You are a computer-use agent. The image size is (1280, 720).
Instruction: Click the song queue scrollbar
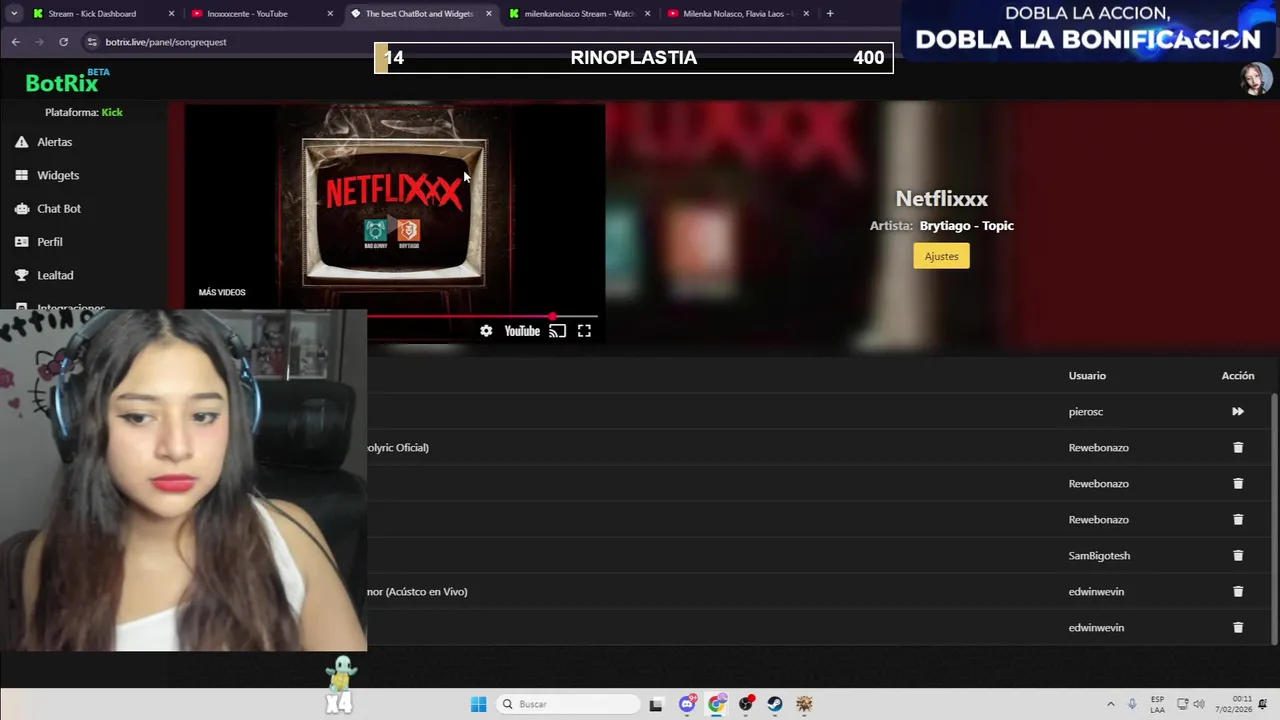[x=1274, y=518]
